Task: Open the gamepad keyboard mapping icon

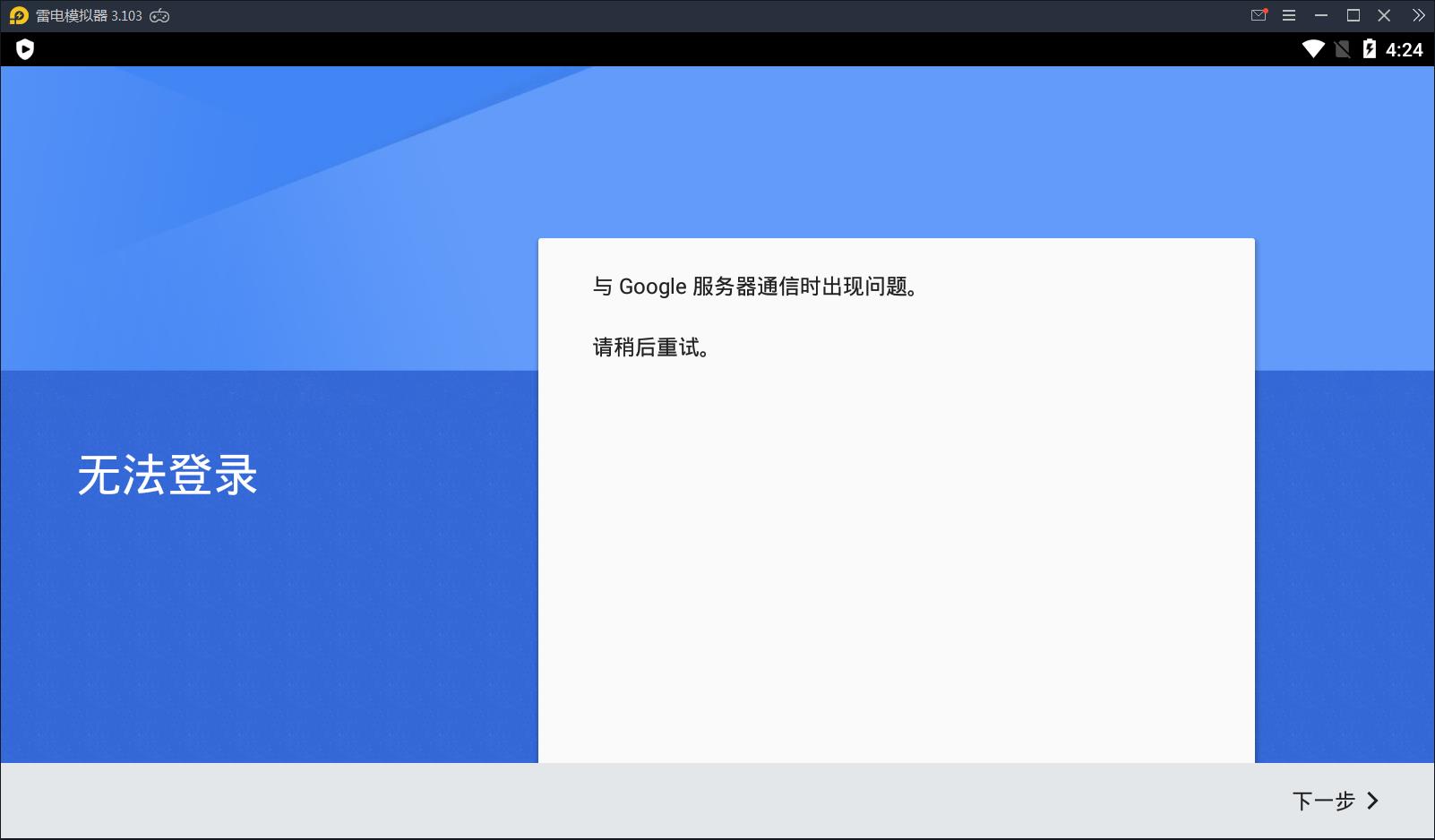Action: pyautogui.click(x=159, y=16)
